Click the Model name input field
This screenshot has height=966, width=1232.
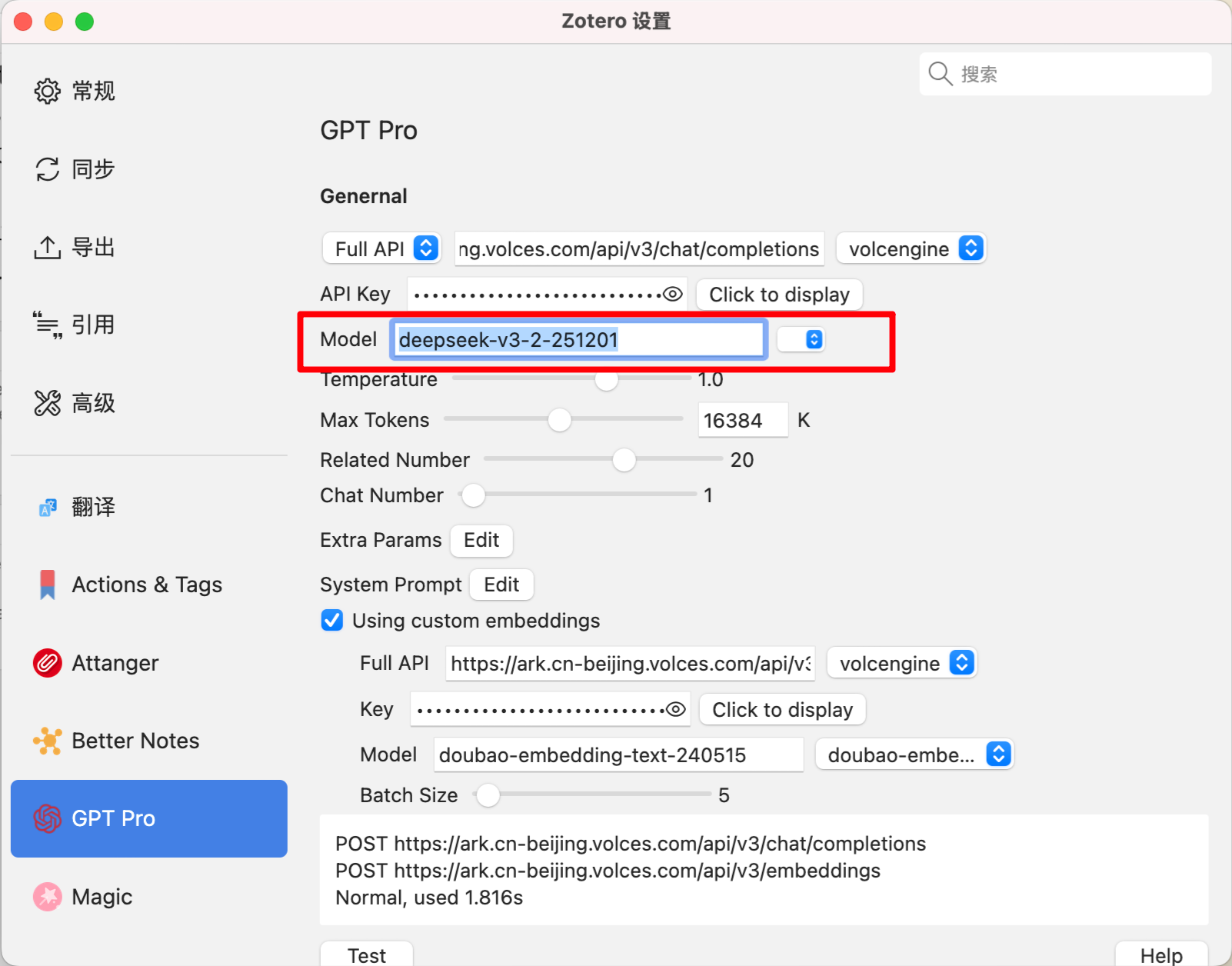tap(578, 339)
